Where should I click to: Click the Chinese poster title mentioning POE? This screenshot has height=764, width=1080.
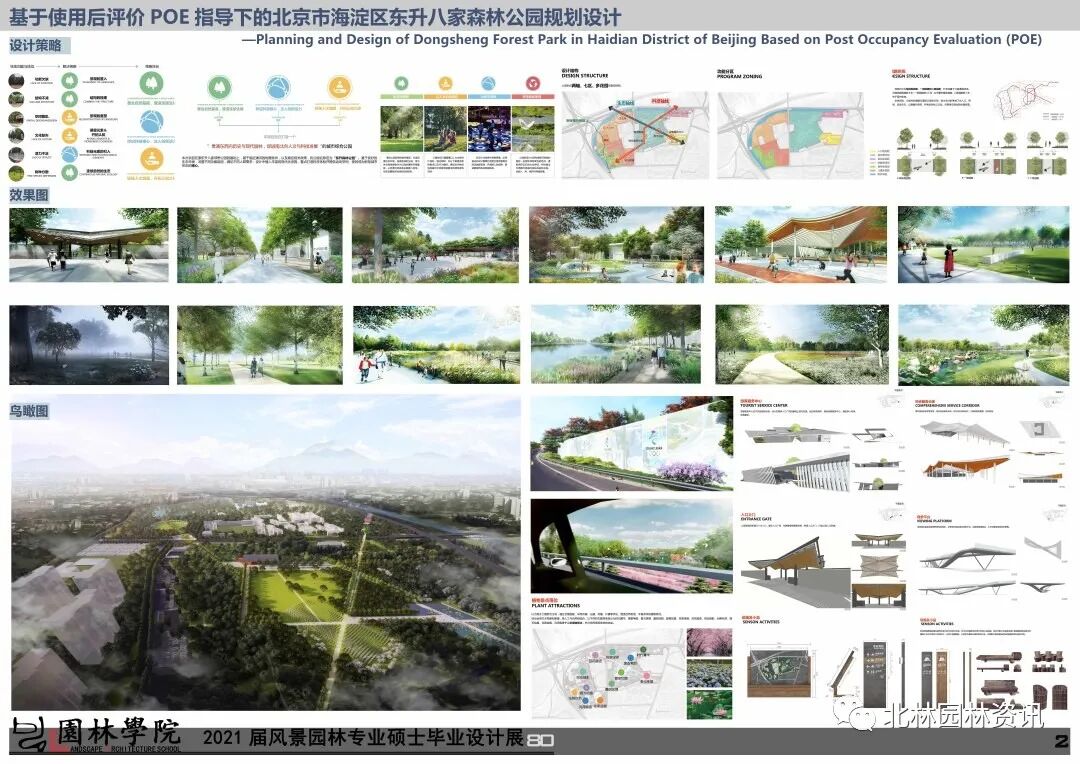point(315,17)
